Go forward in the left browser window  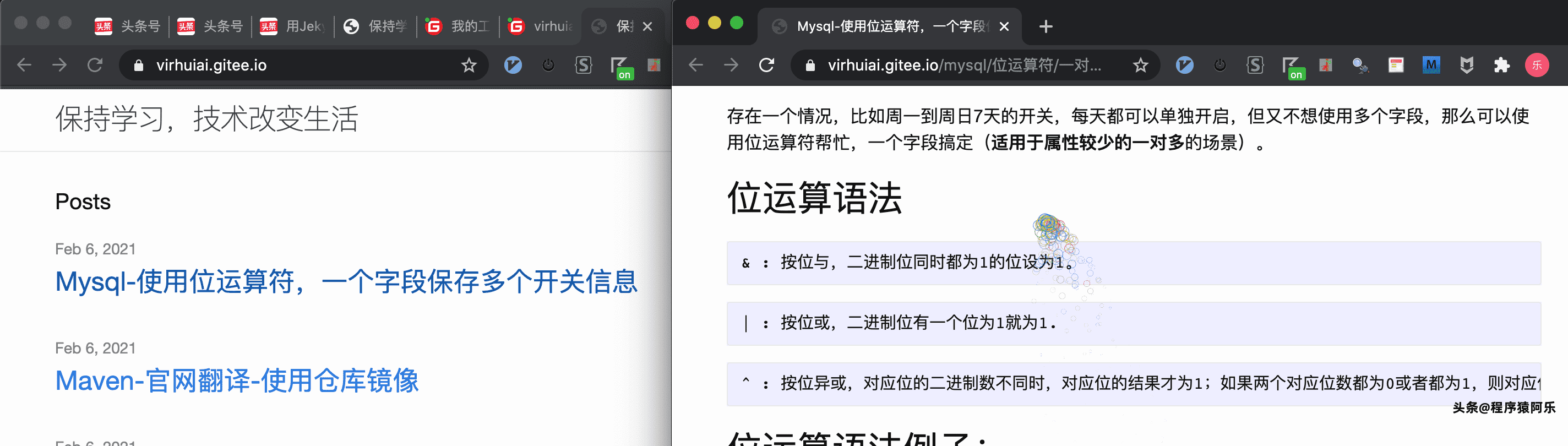point(59,65)
